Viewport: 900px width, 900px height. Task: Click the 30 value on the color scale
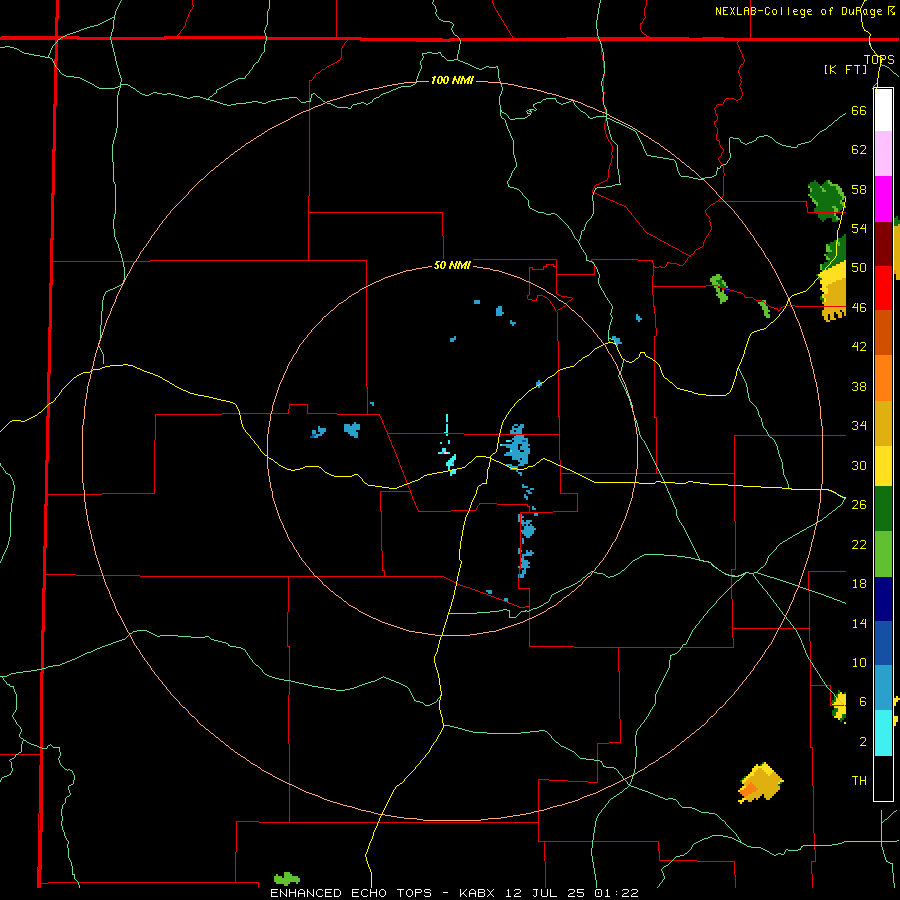coord(859,465)
